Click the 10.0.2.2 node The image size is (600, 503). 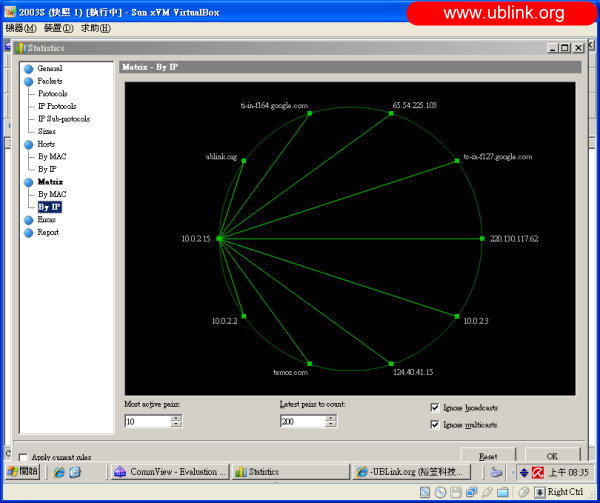tap(244, 316)
